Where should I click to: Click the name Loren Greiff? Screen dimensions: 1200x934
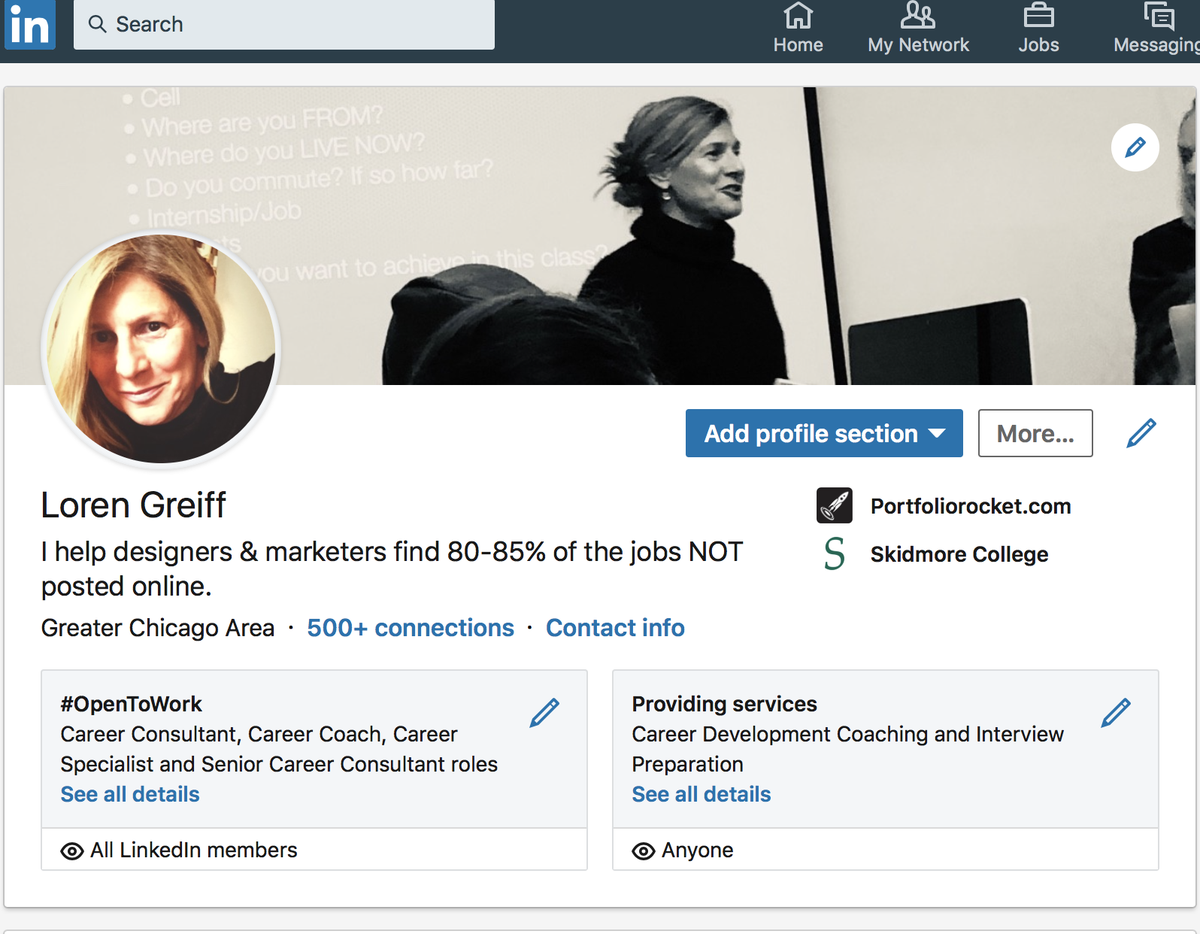[134, 505]
